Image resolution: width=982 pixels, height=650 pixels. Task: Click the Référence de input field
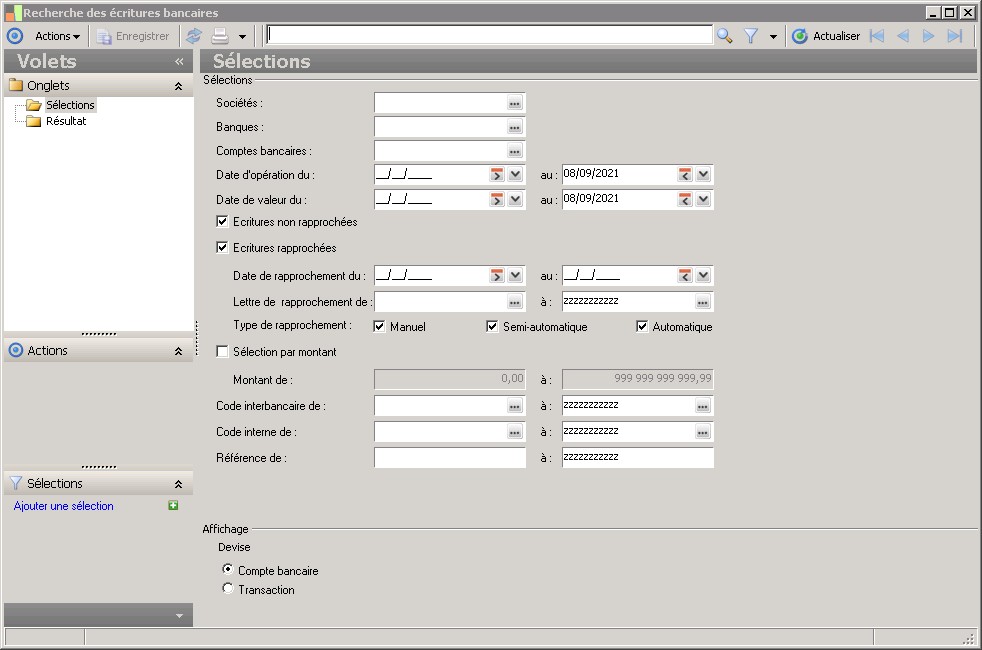[x=449, y=458]
